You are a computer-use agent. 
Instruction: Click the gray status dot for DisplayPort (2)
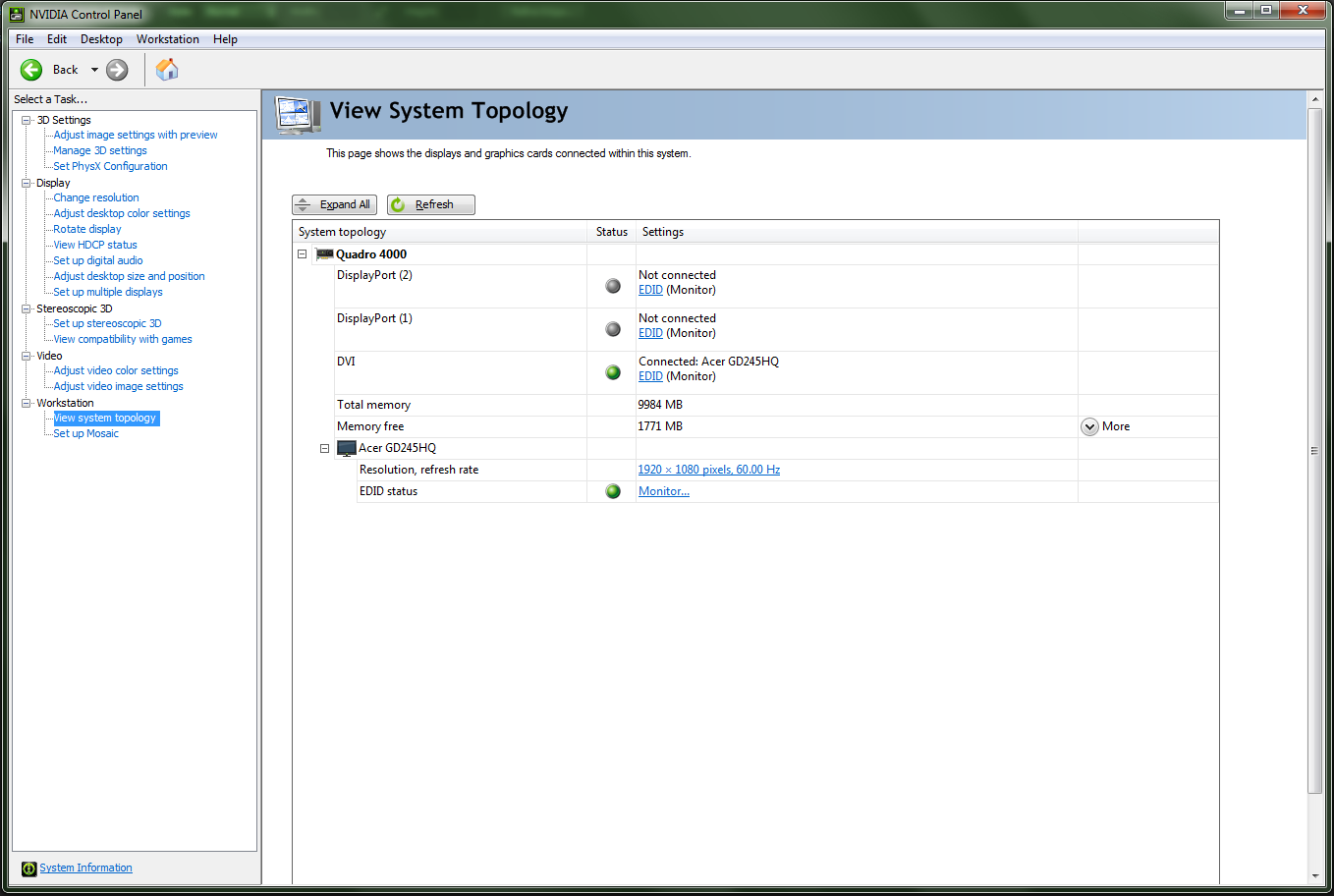613,286
